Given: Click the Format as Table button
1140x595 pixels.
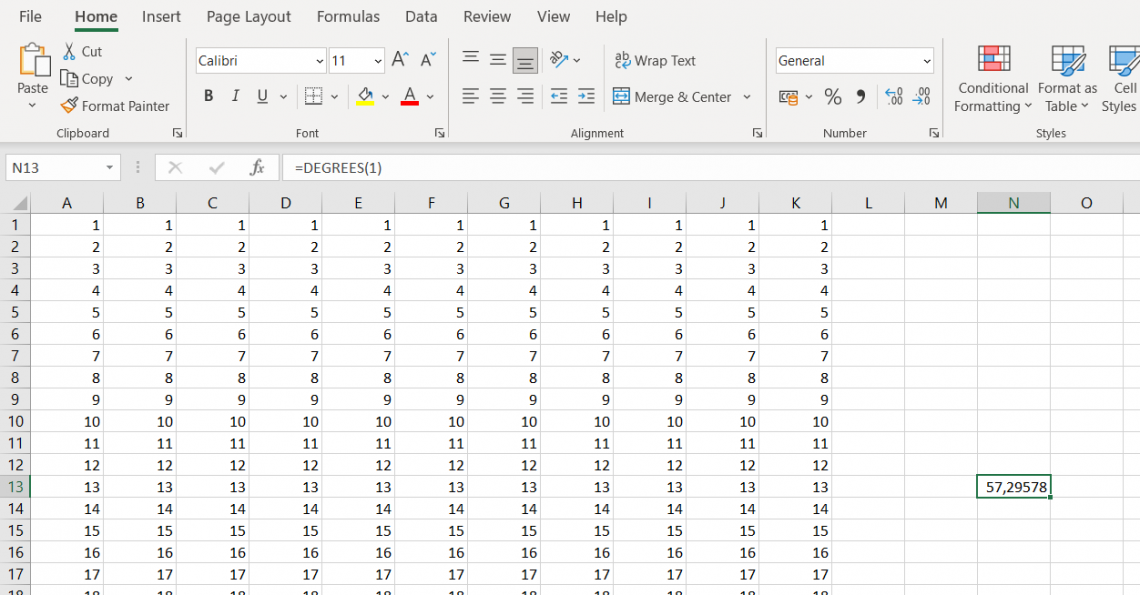Looking at the screenshot, I should pos(1067,78).
